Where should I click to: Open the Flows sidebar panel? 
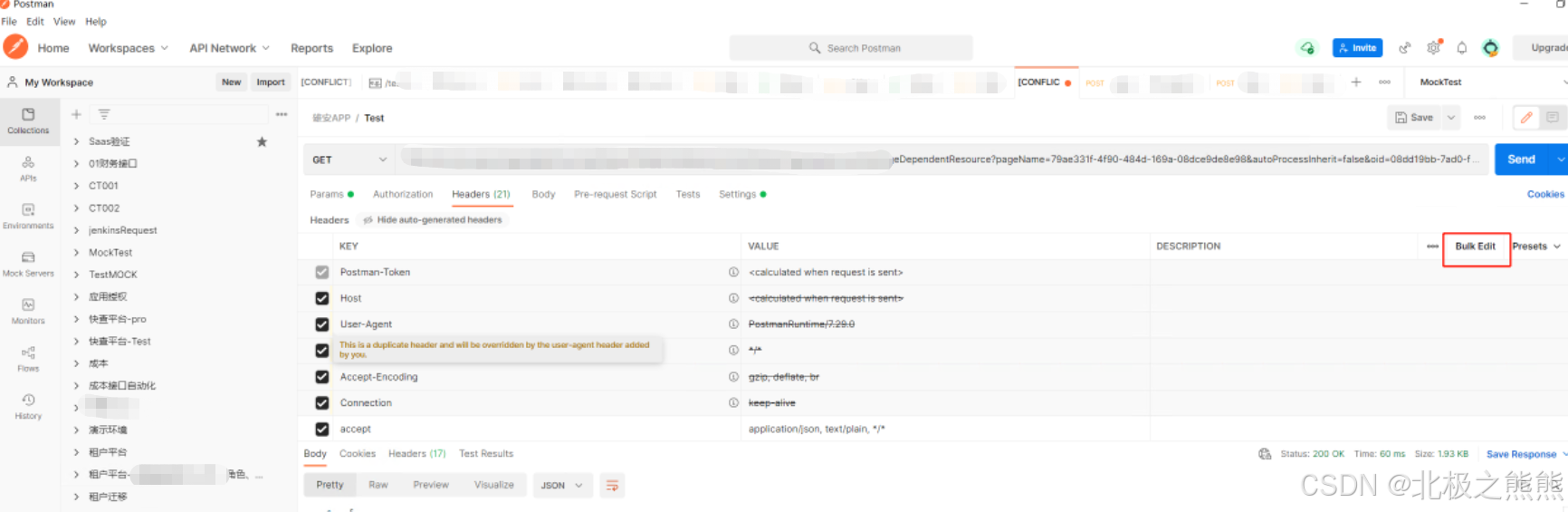(x=28, y=359)
